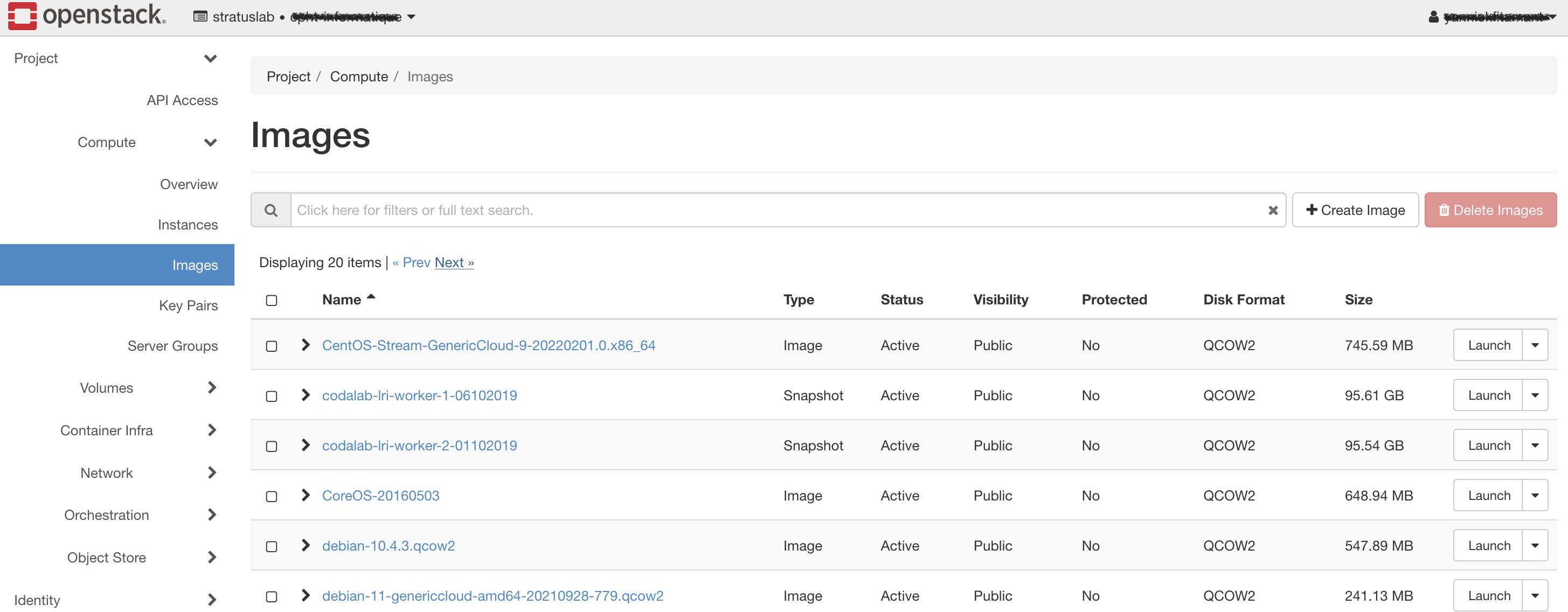
Task: Clear the search filter using the X icon
Action: pos(1273,210)
